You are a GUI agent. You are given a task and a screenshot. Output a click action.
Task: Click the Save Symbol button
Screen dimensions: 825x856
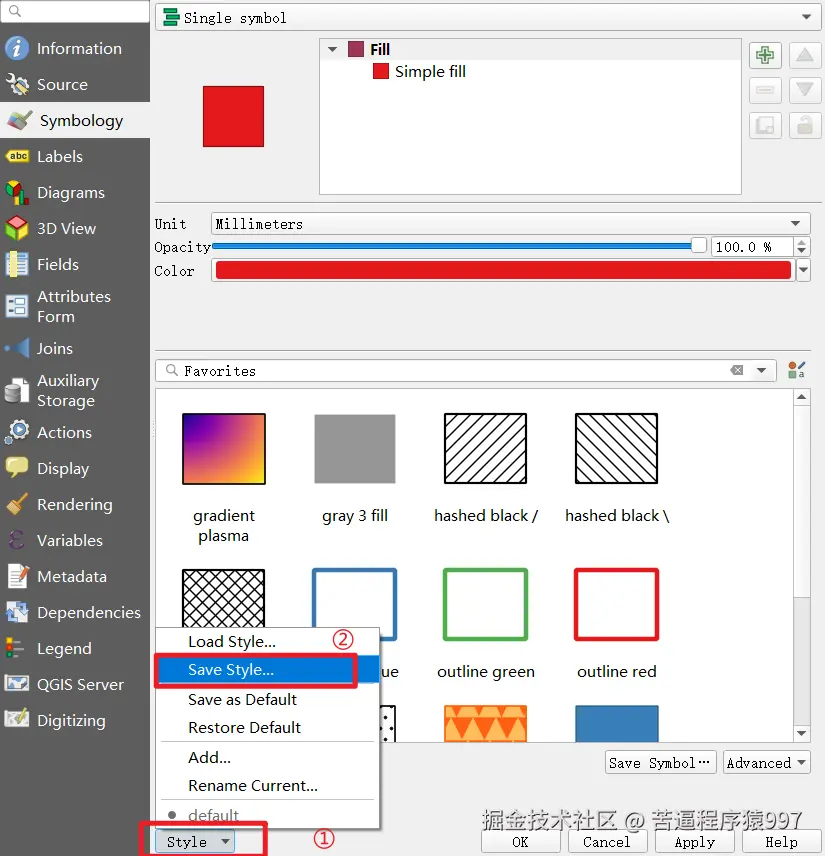coord(660,762)
